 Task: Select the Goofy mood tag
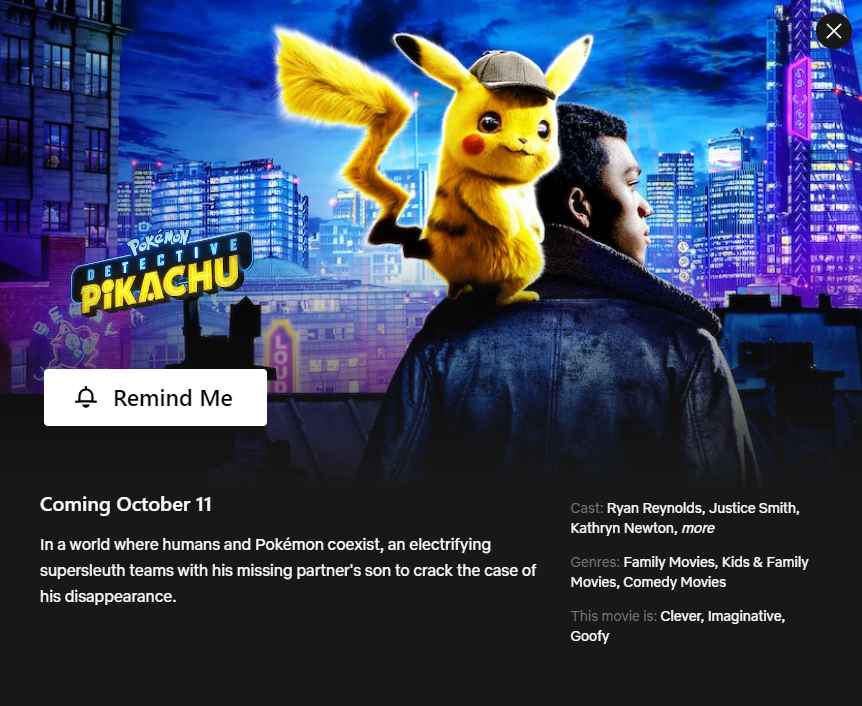click(589, 636)
